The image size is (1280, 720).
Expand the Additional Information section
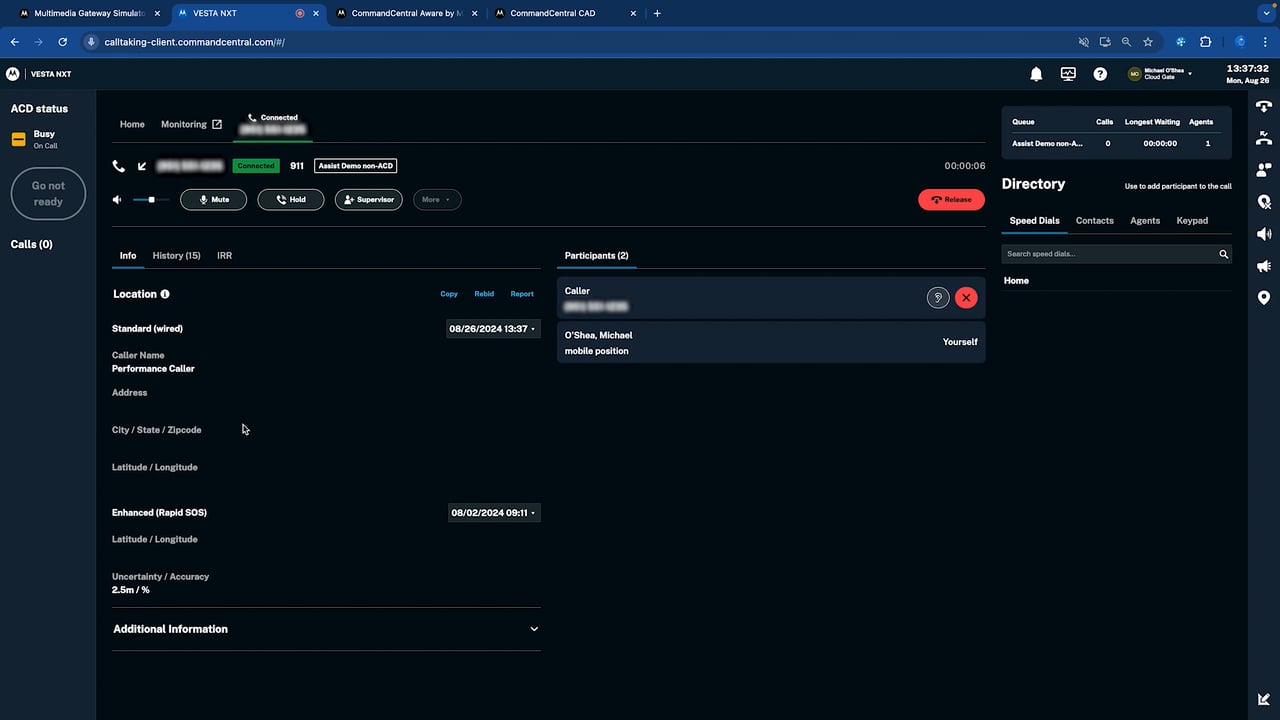tap(326, 629)
